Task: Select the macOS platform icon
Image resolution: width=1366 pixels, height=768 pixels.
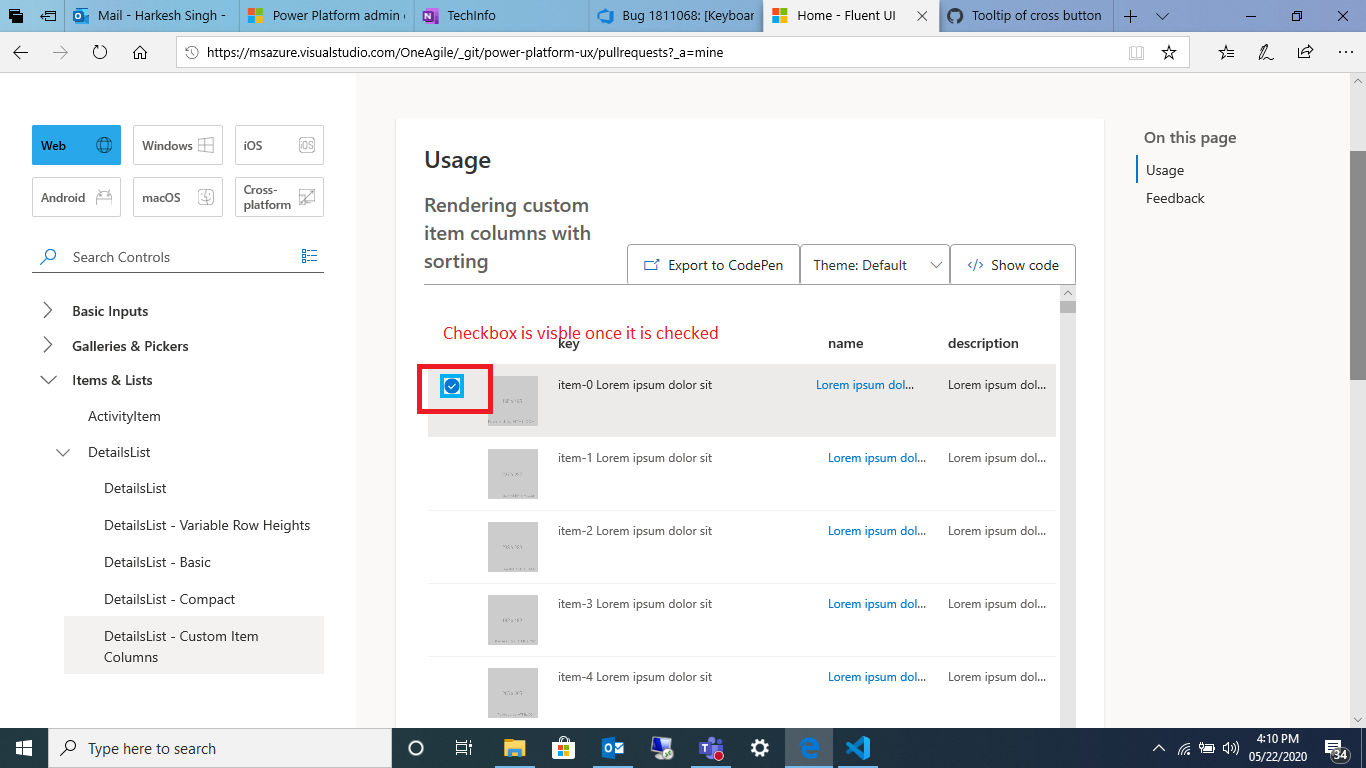Action: pyautogui.click(x=207, y=197)
